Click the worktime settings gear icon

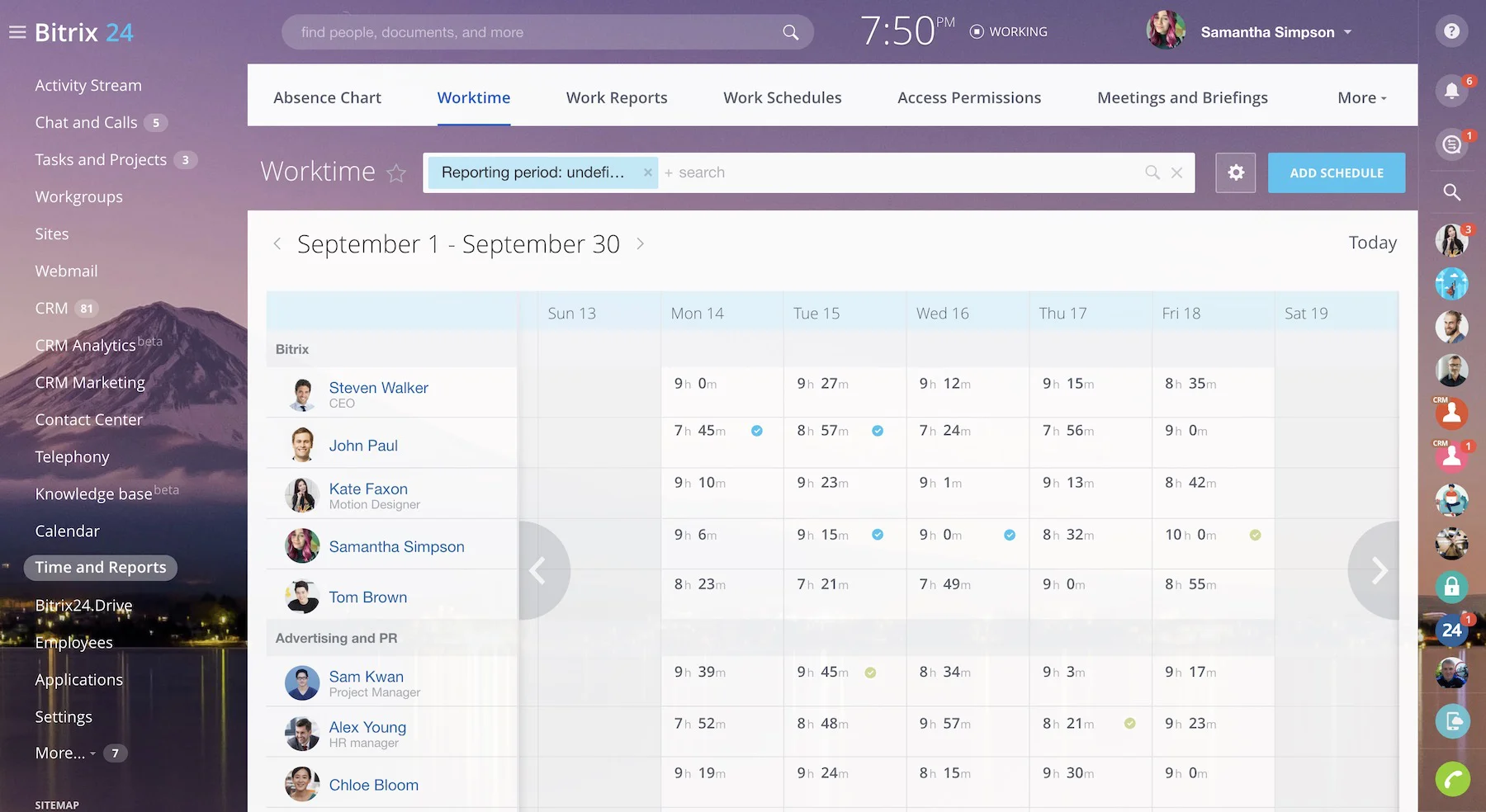click(1235, 172)
